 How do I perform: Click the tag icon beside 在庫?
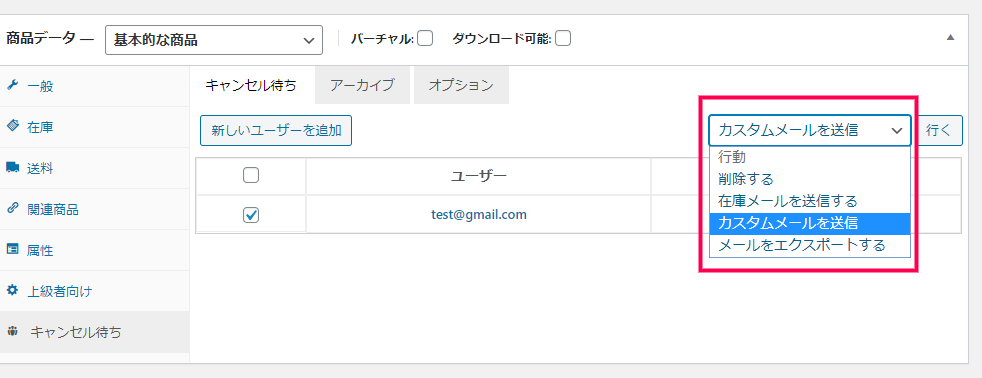(12, 126)
